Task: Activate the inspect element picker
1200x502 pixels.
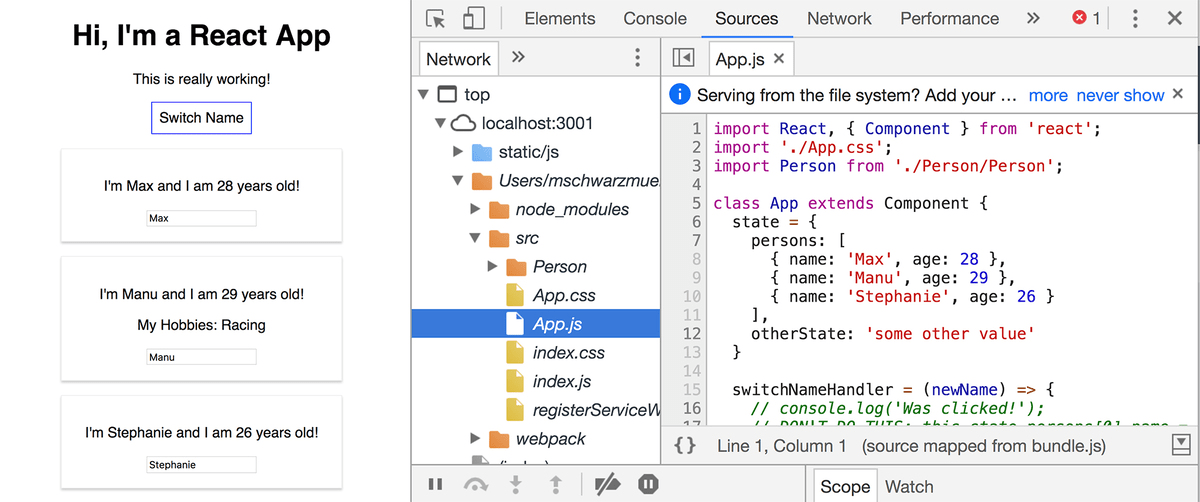Action: (x=435, y=19)
